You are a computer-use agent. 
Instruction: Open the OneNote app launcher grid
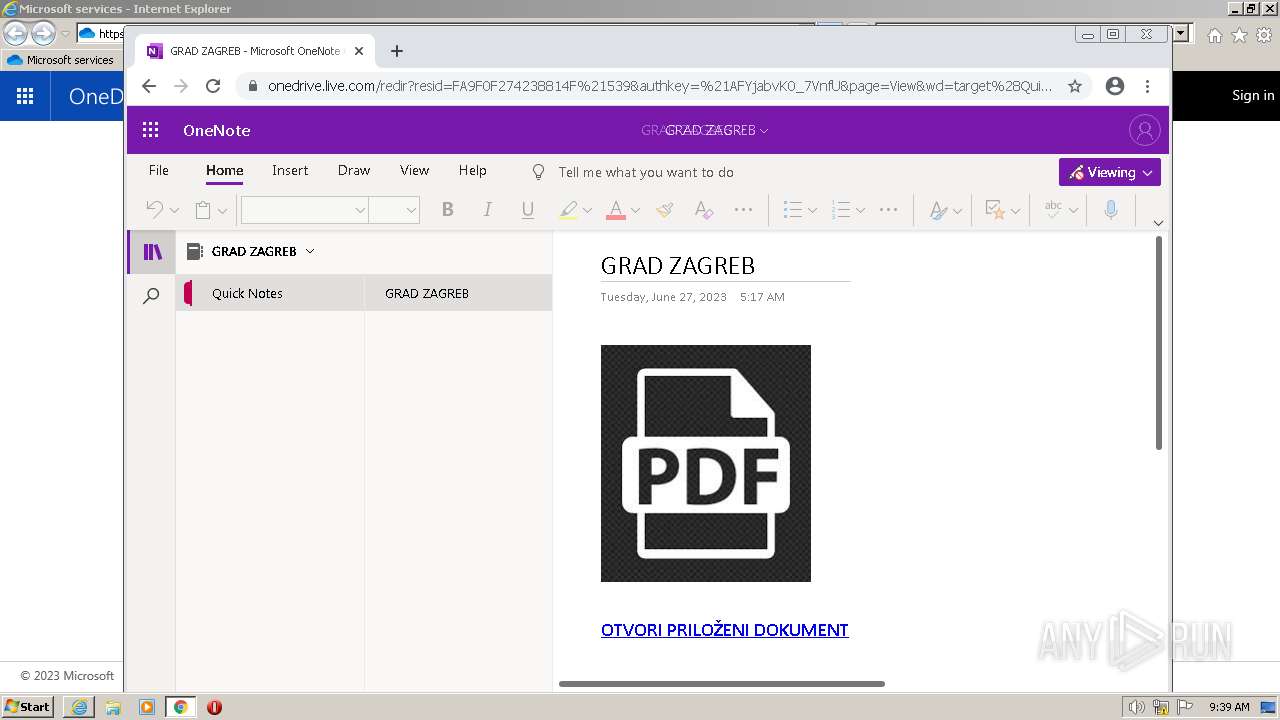point(151,130)
